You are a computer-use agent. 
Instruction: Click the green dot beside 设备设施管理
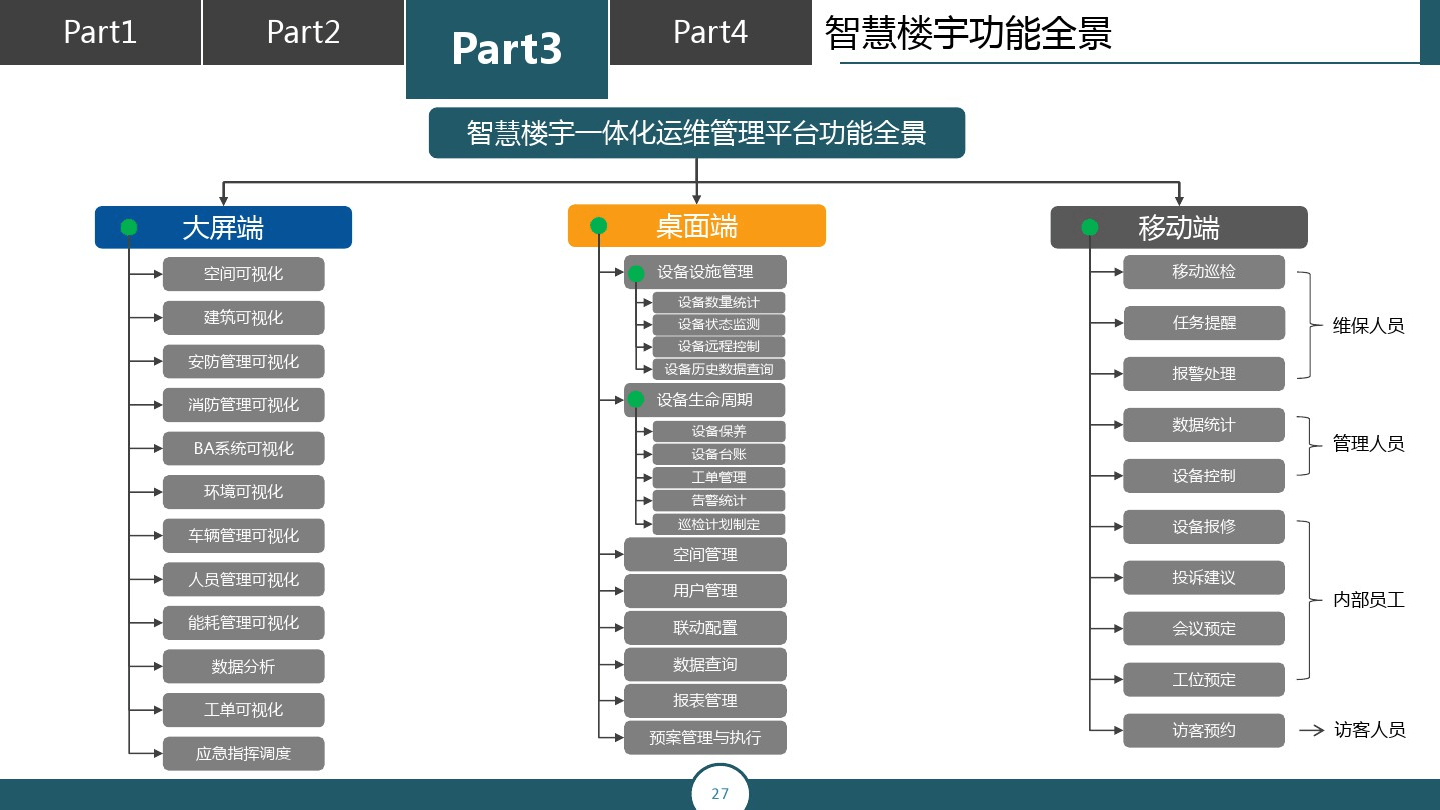pyautogui.click(x=636, y=273)
